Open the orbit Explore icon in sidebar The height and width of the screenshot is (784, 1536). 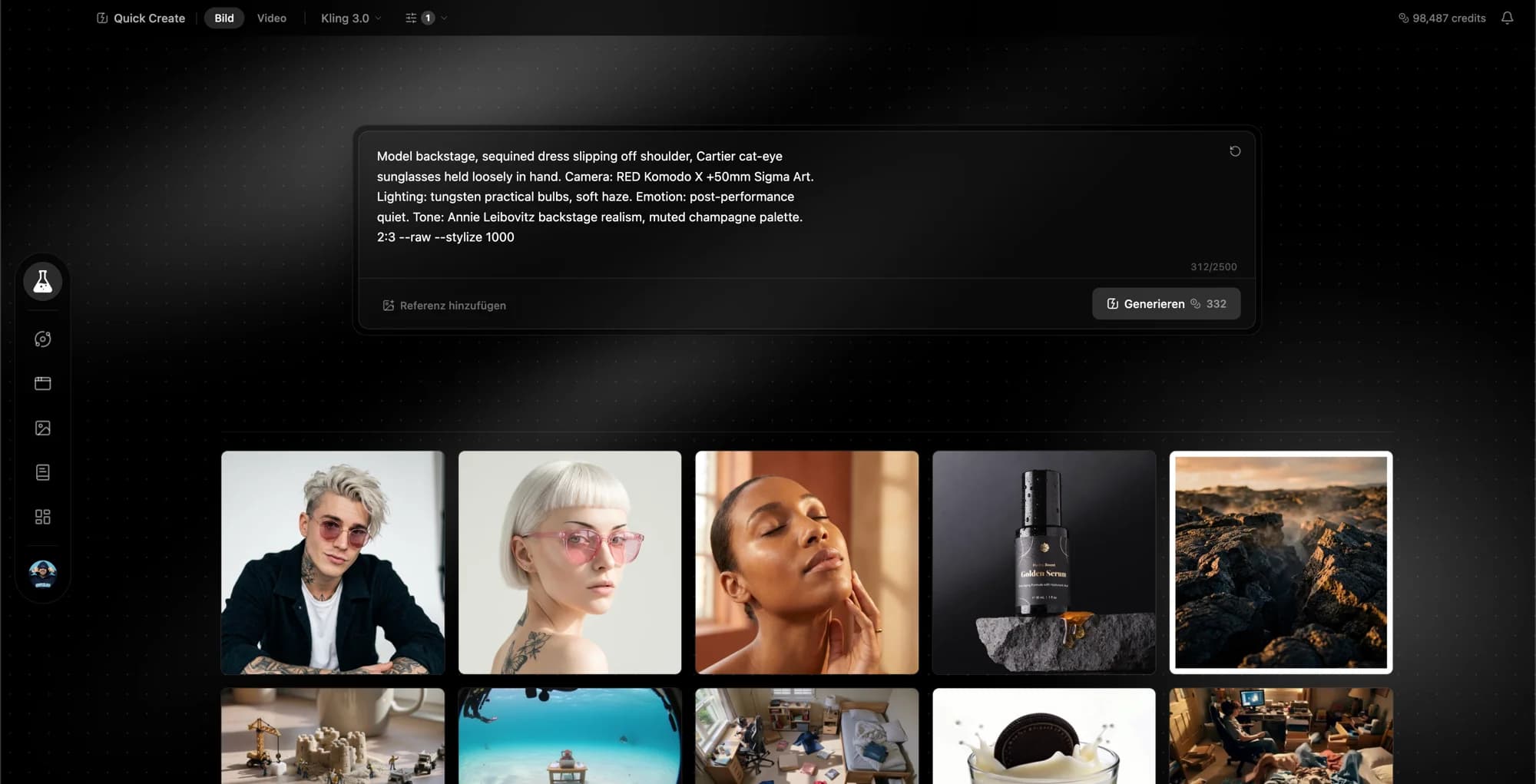click(x=42, y=339)
